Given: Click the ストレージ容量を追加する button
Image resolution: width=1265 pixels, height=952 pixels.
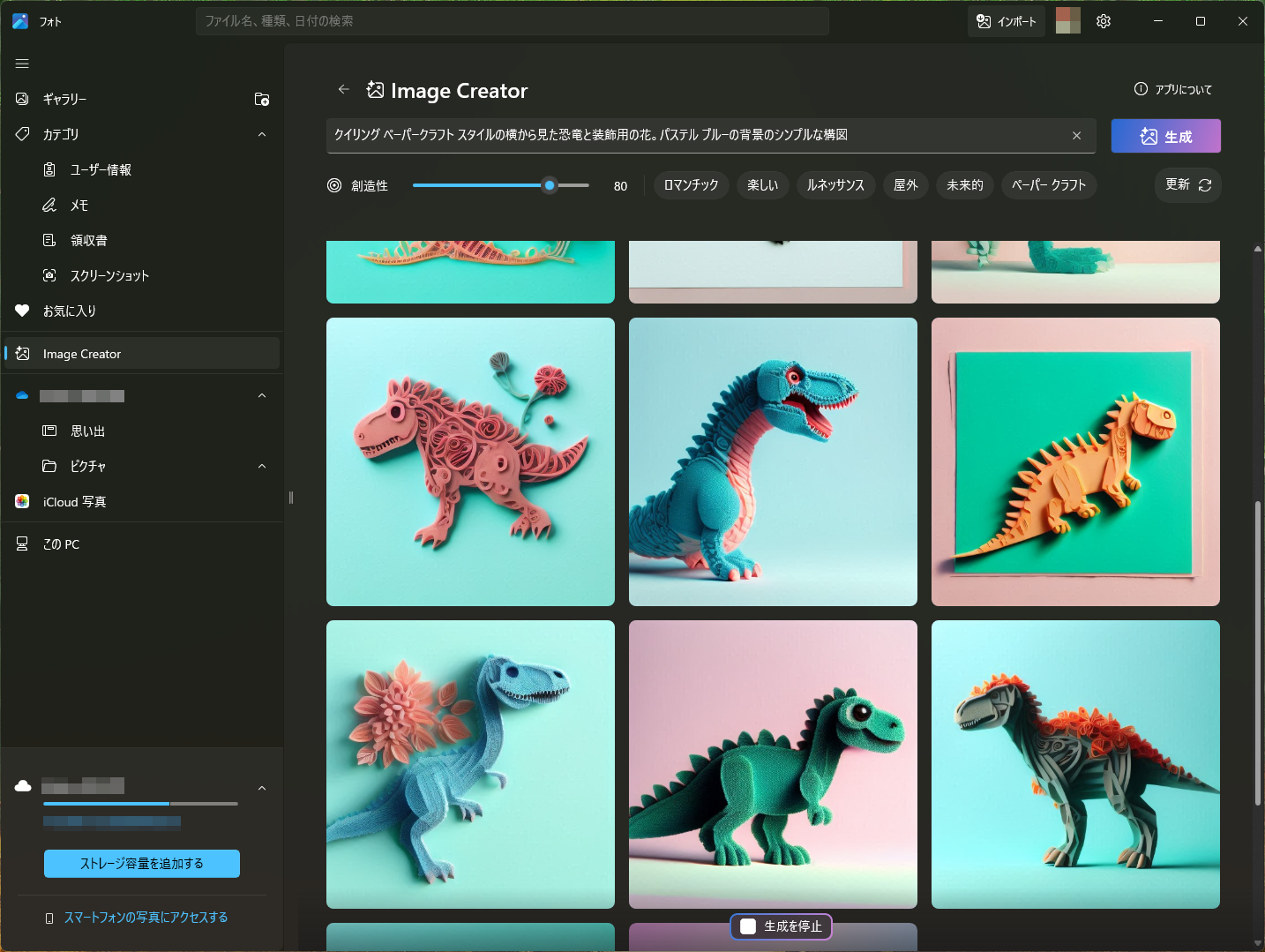Looking at the screenshot, I should [142, 864].
